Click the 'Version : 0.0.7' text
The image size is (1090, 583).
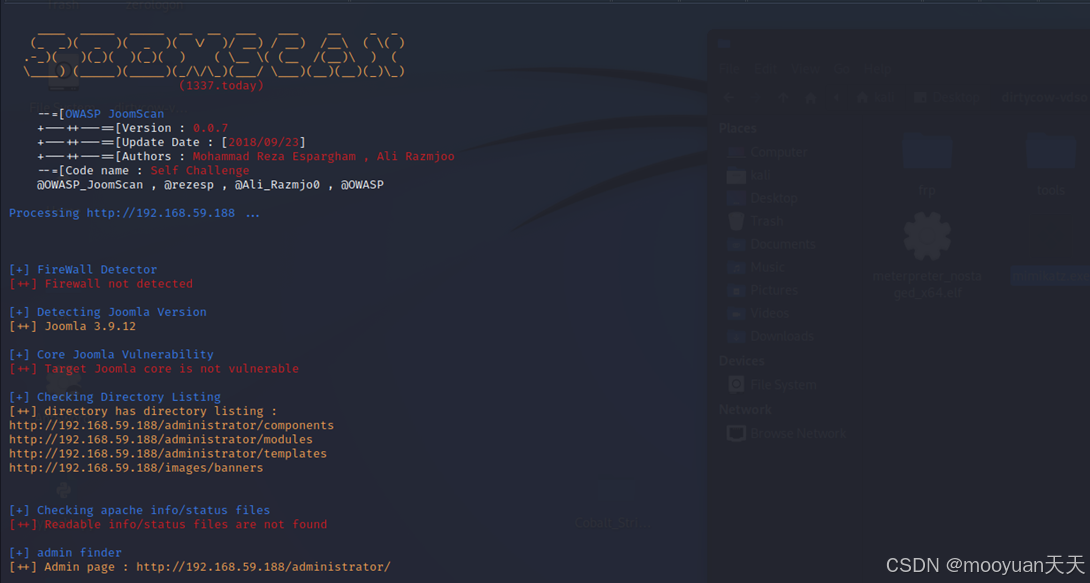(175, 128)
